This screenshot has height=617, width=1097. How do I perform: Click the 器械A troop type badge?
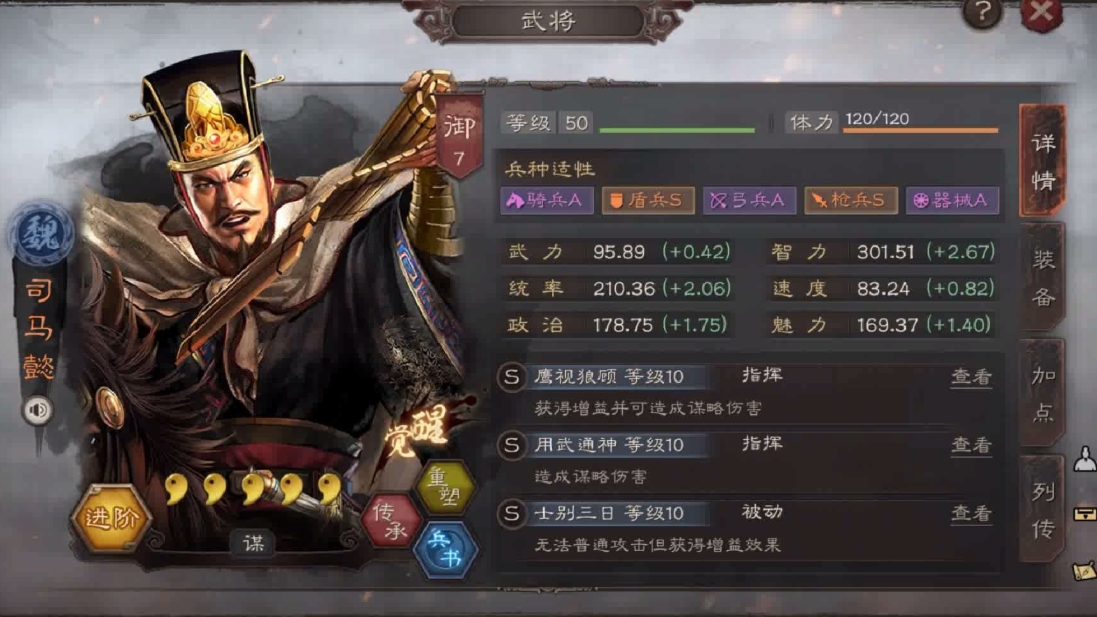pyautogui.click(x=951, y=201)
